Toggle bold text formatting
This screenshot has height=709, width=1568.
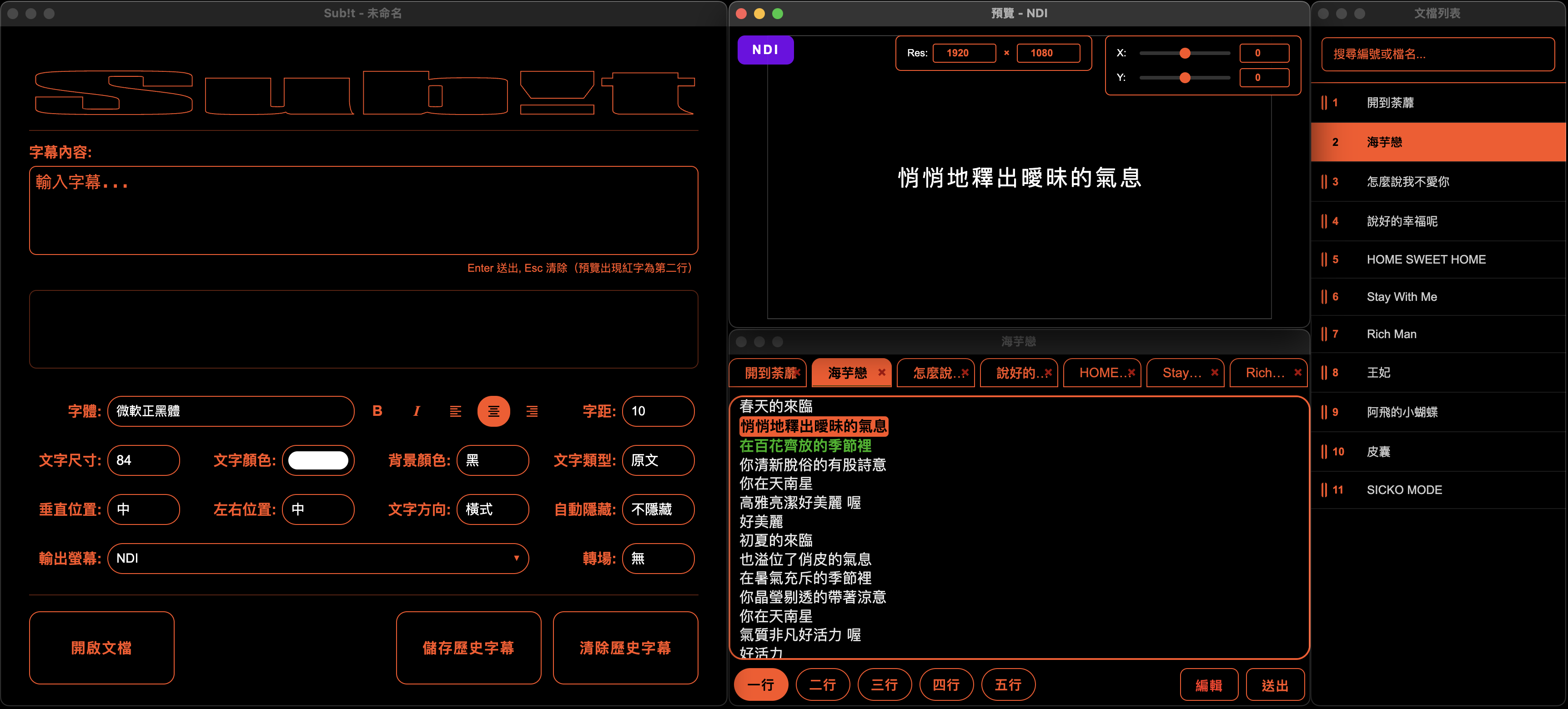tap(377, 411)
